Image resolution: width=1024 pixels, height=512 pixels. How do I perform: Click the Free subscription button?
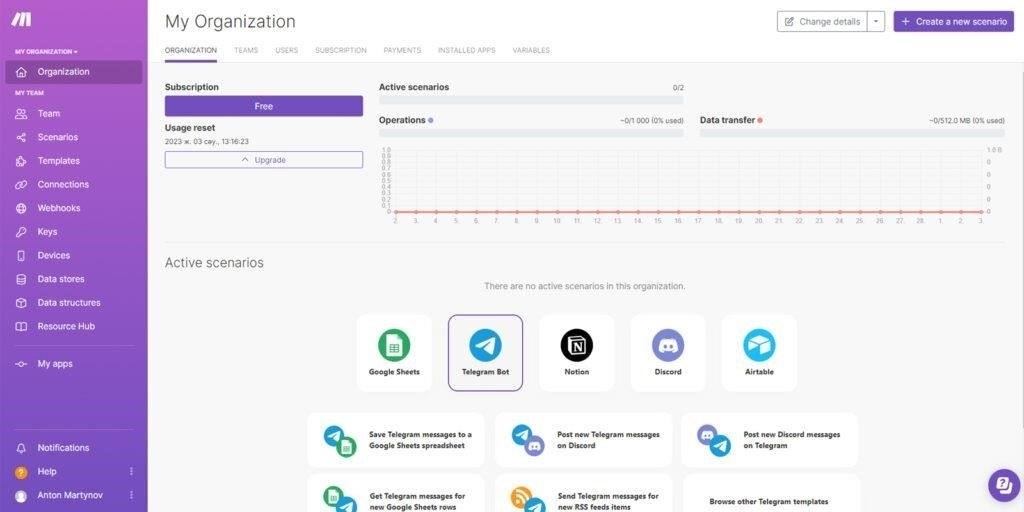[x=264, y=106]
